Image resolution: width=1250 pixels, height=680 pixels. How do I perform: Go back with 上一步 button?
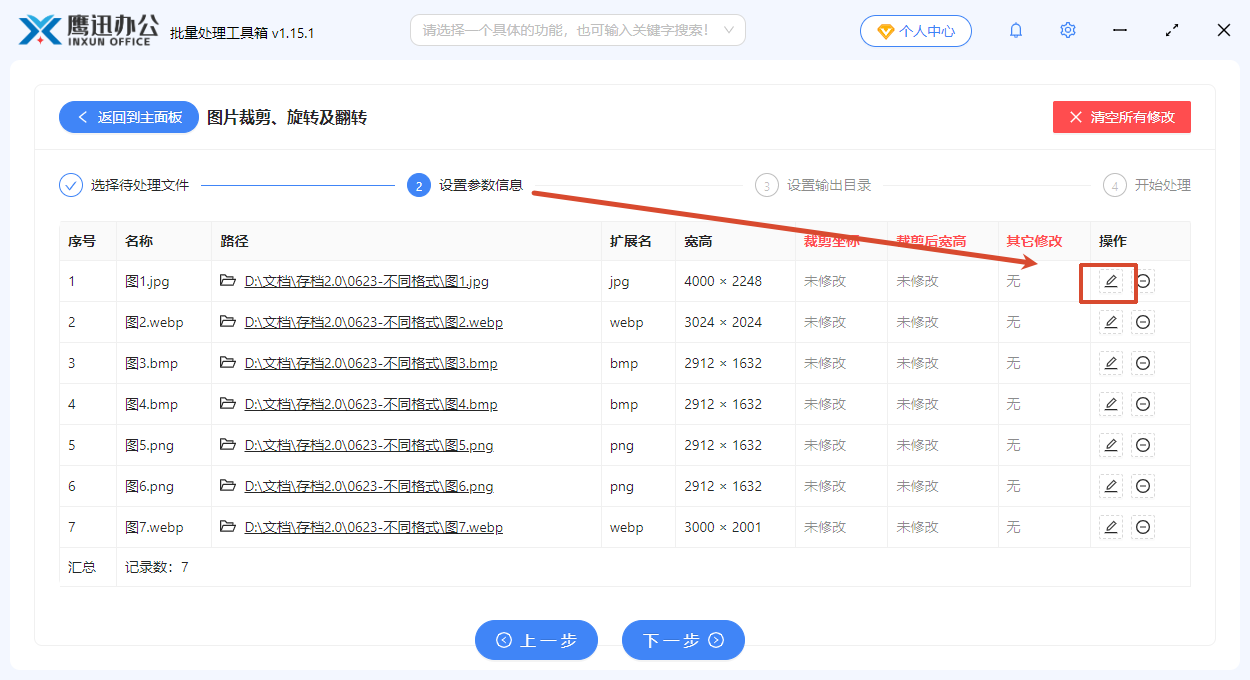536,640
